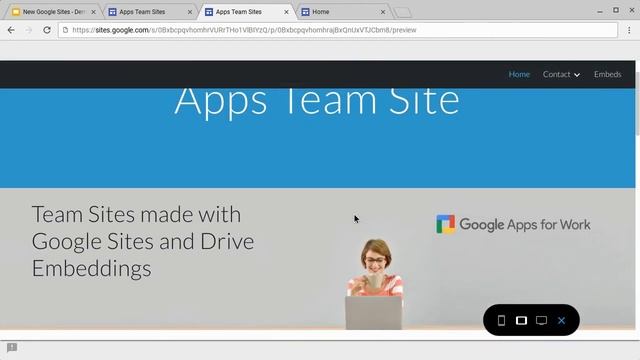640x360 pixels.
Task: Click the browser forward arrow
Action: tap(29, 30)
